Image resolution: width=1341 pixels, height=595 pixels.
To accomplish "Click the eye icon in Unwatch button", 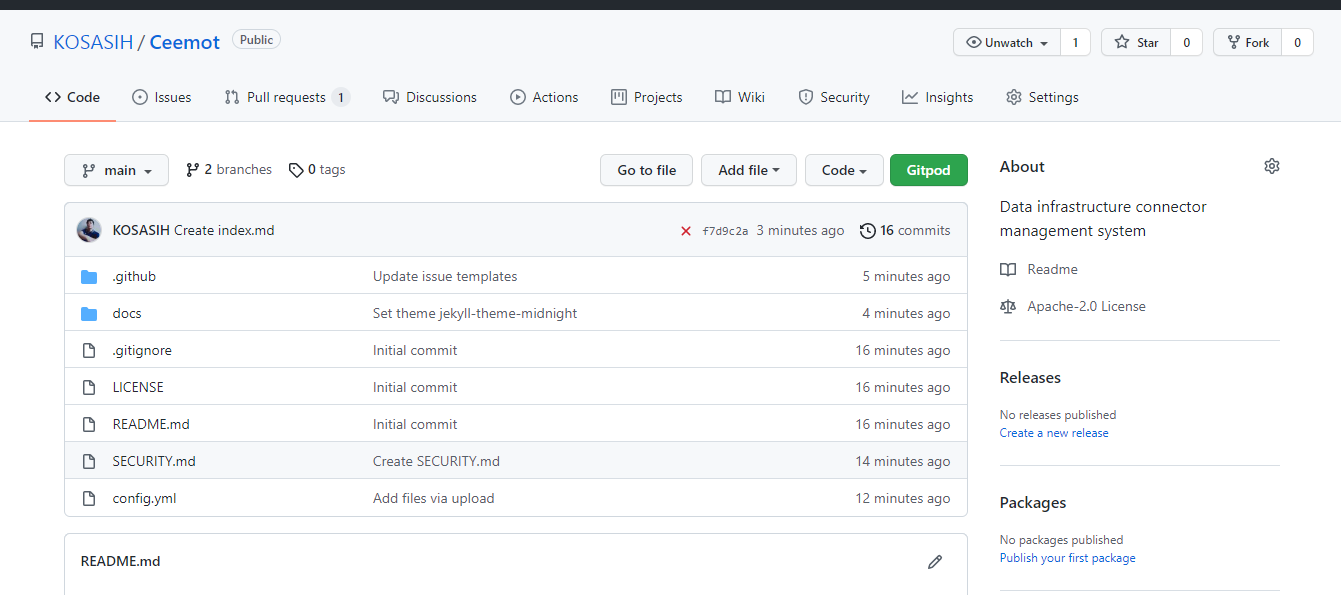I will (973, 42).
